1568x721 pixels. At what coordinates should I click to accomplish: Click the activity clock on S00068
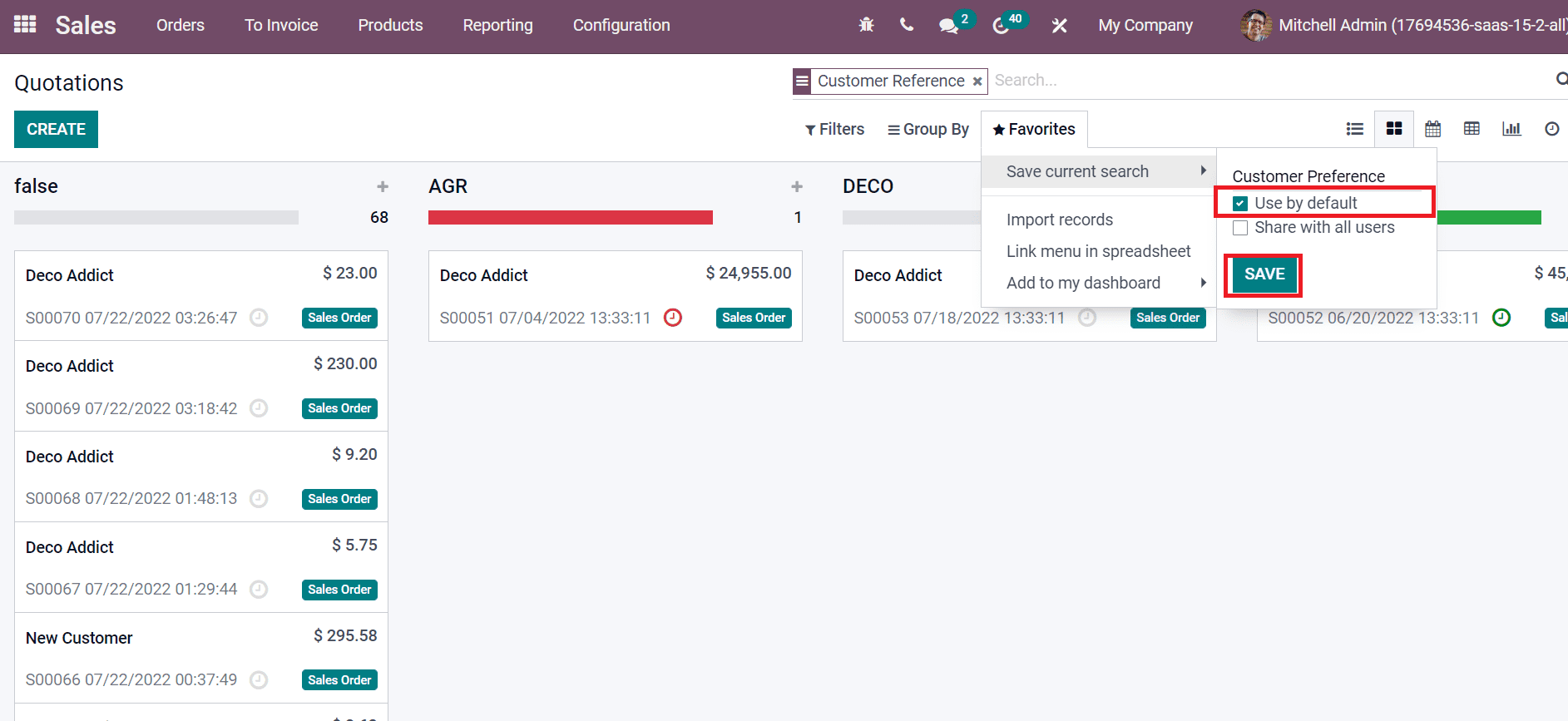(x=259, y=499)
